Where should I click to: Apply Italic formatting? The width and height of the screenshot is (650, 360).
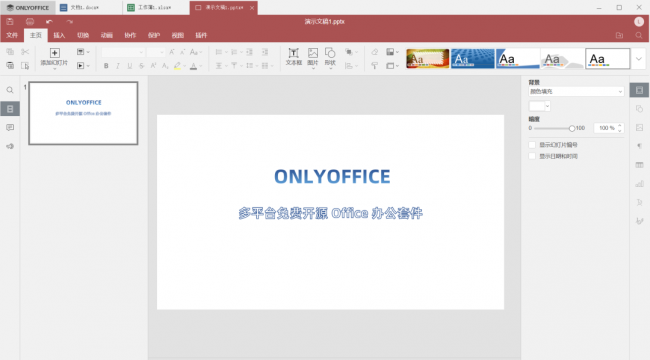(x=118, y=66)
